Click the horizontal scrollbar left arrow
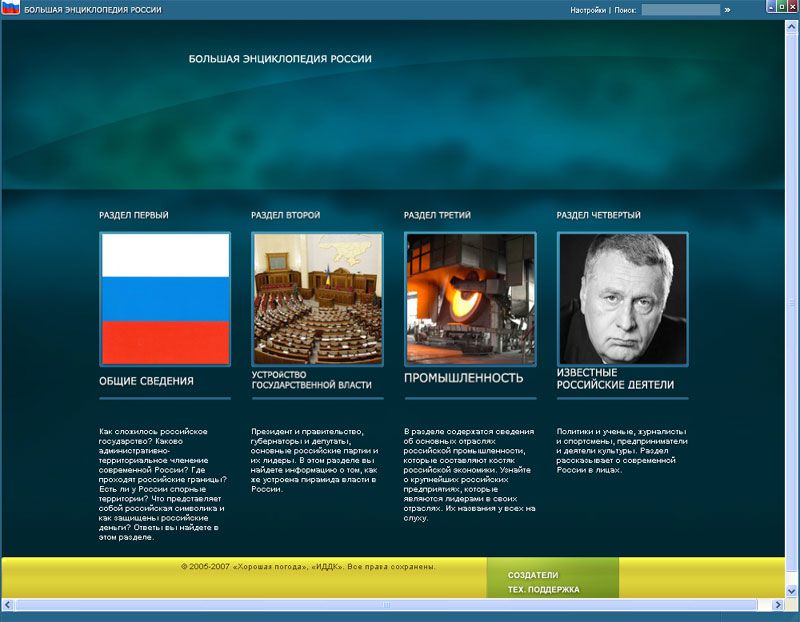This screenshot has height=622, width=800. point(8,605)
